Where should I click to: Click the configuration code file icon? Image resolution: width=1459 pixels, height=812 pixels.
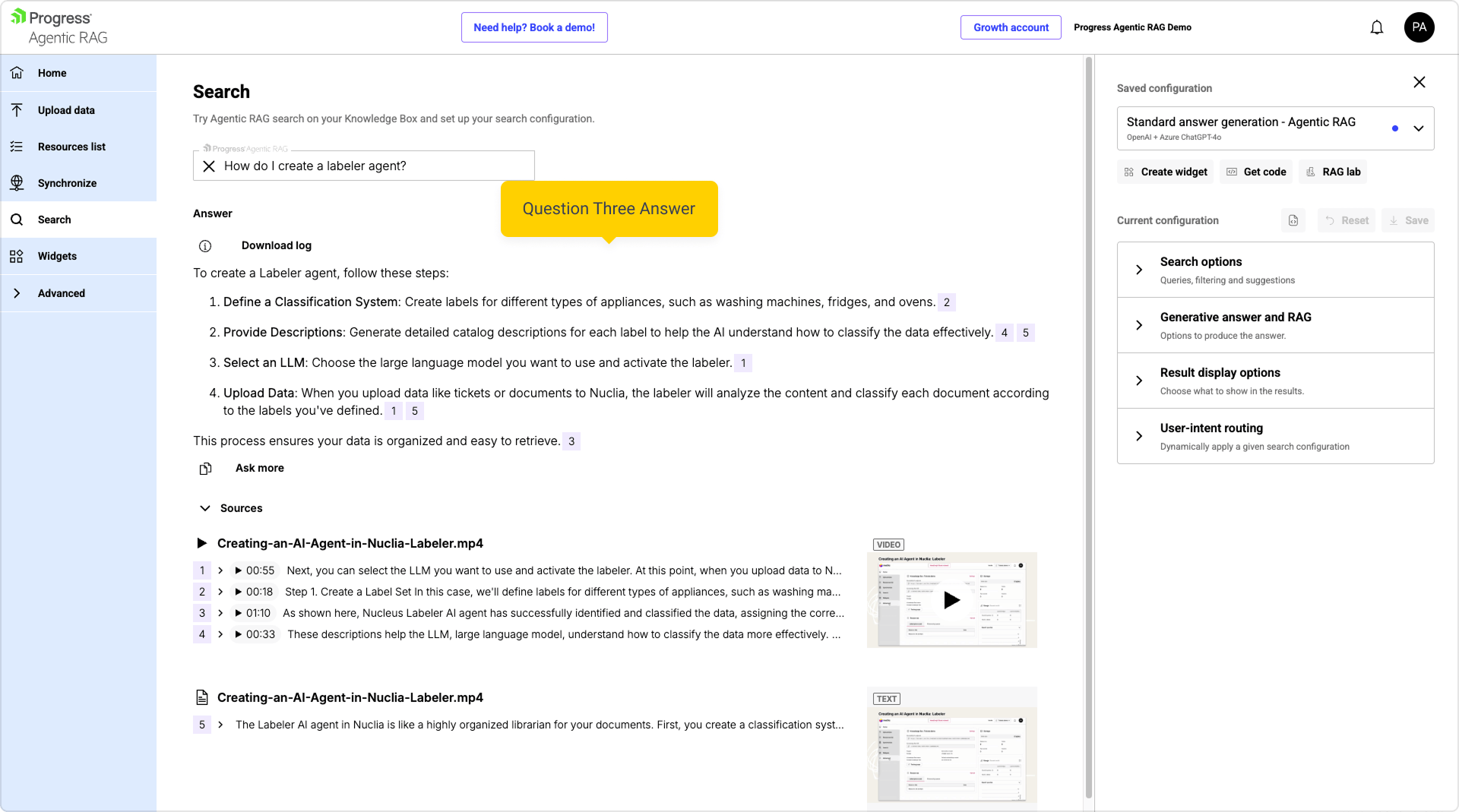click(1293, 221)
